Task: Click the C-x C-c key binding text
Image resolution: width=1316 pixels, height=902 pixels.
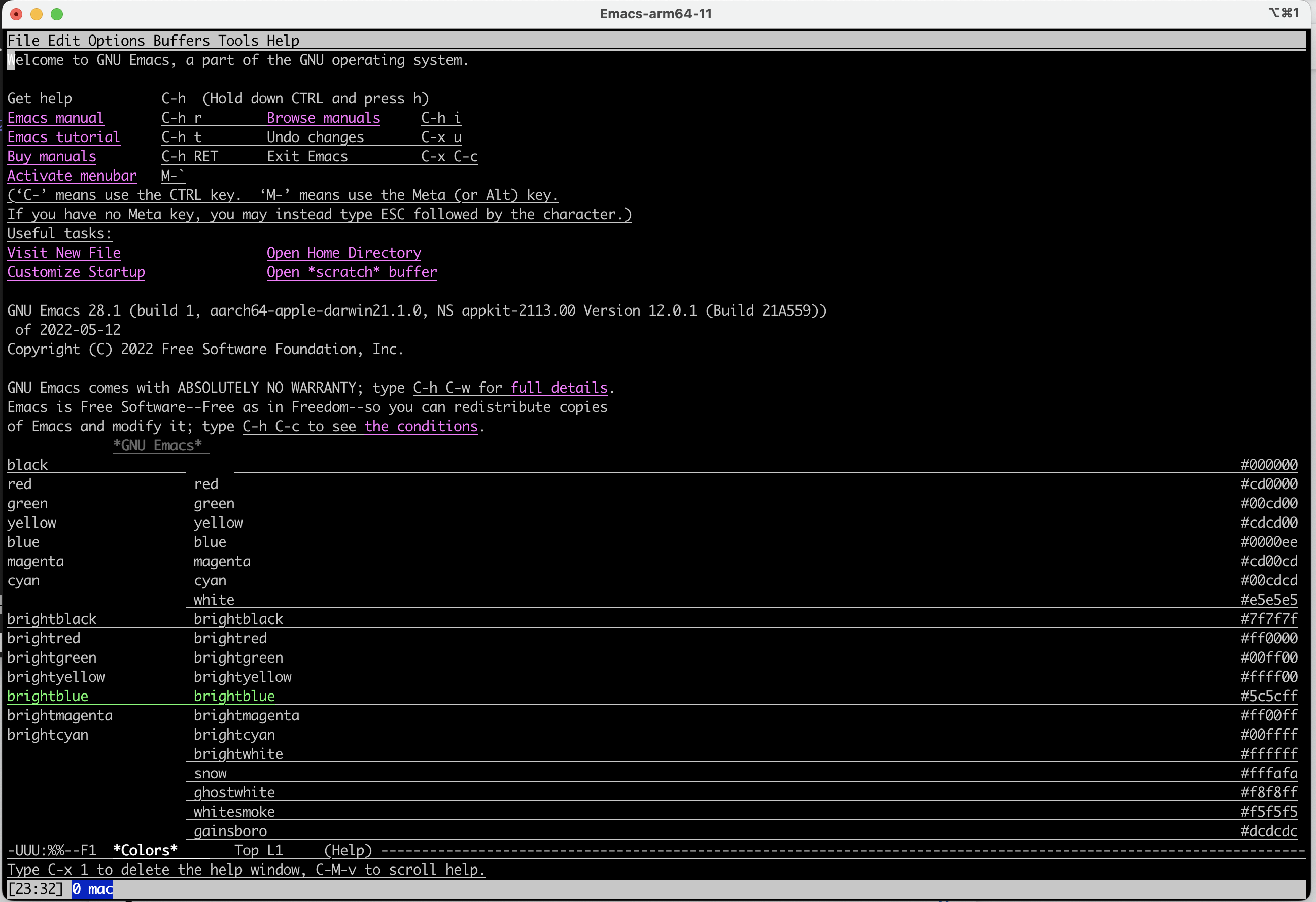Action: [x=449, y=156]
